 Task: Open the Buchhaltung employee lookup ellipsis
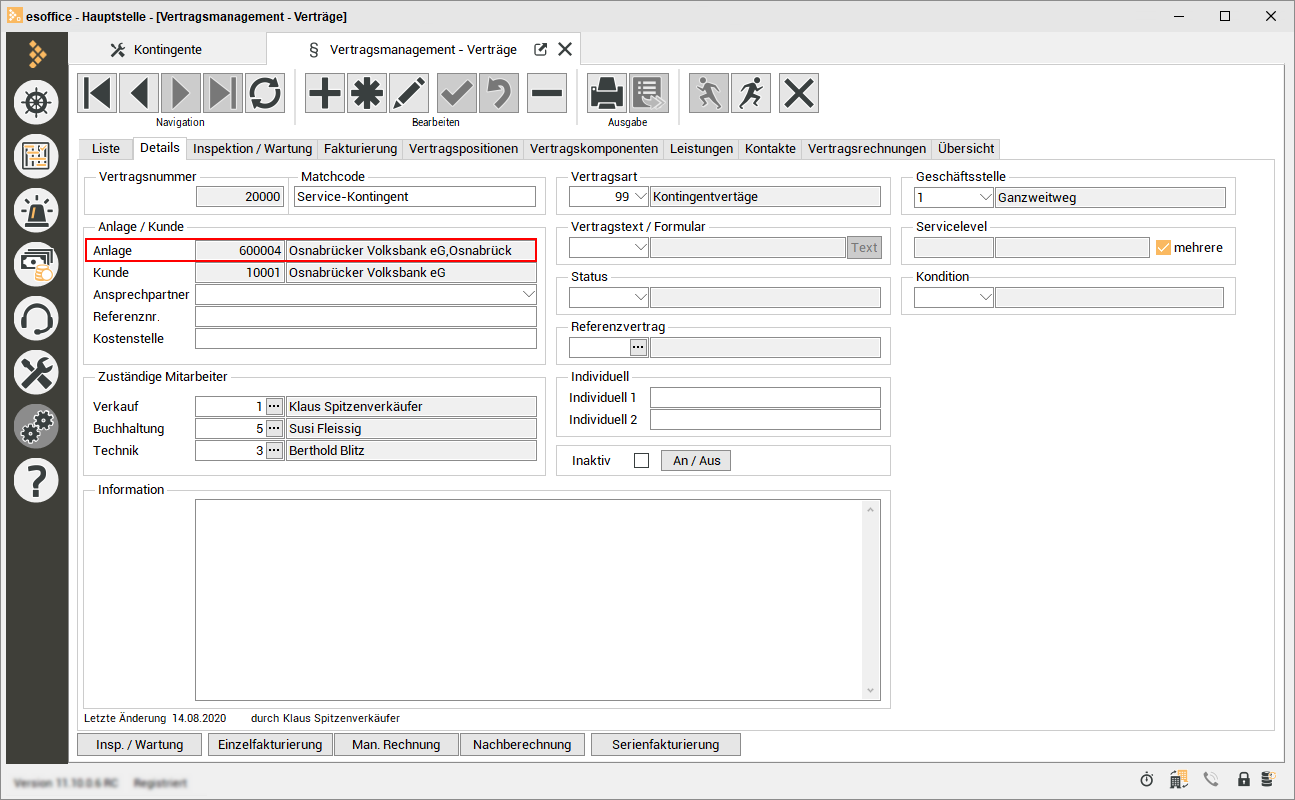274,428
